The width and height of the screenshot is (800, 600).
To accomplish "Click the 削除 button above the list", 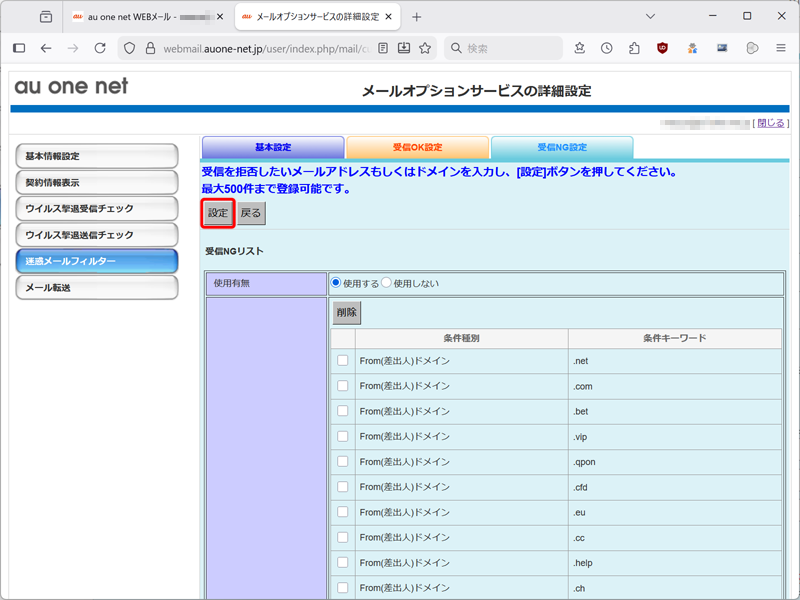I will pos(346,312).
